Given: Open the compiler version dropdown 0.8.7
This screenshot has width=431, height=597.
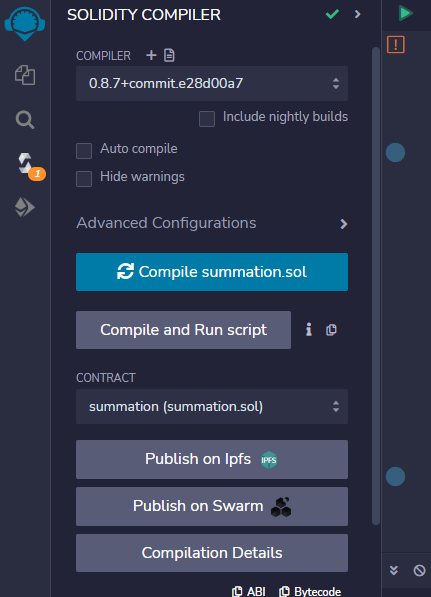Looking at the screenshot, I should [x=212, y=83].
